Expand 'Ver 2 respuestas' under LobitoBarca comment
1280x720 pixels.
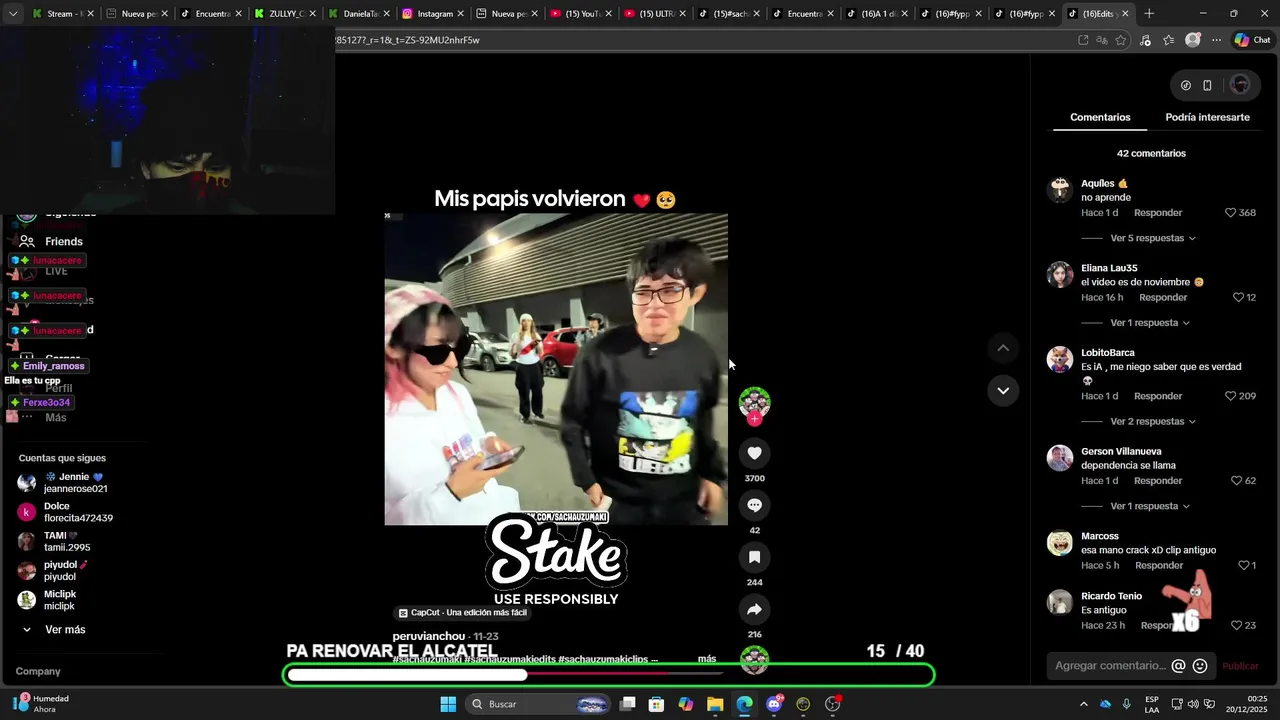(x=1152, y=421)
